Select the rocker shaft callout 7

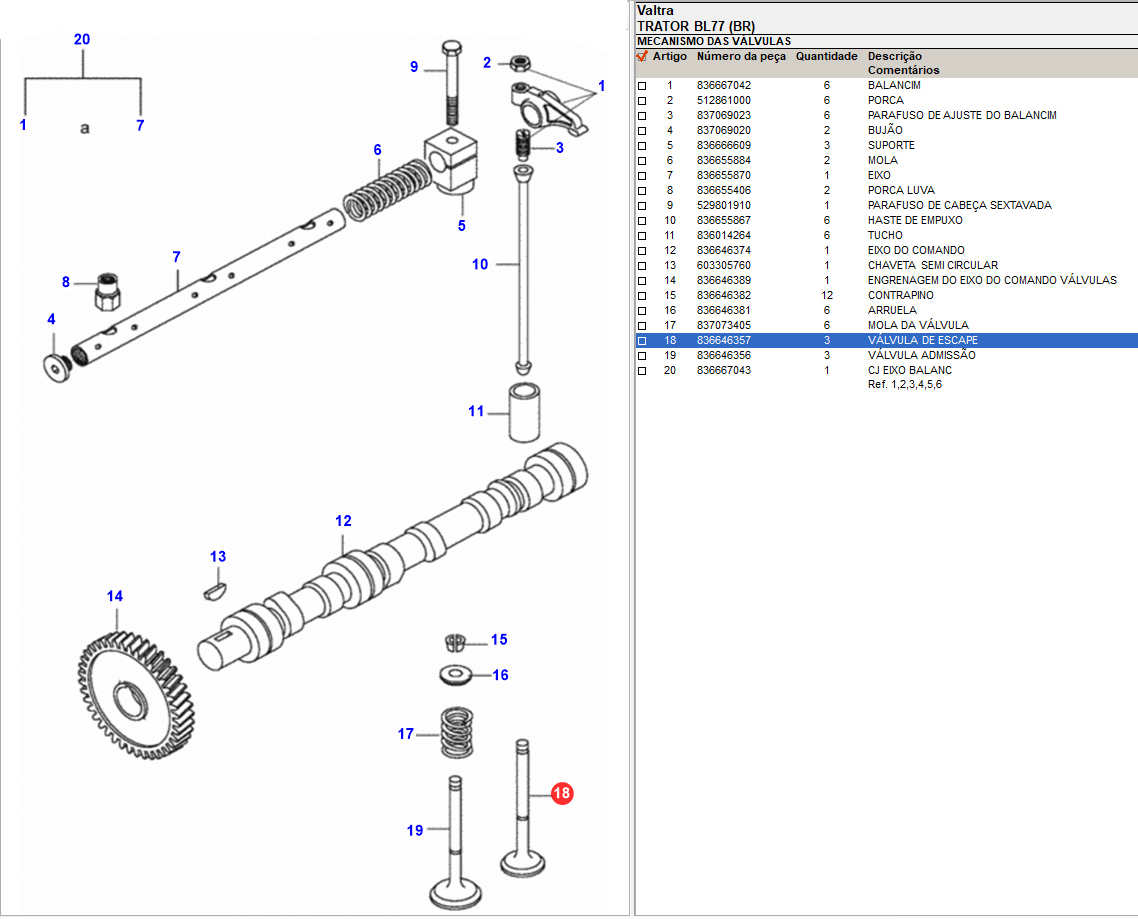[176, 257]
